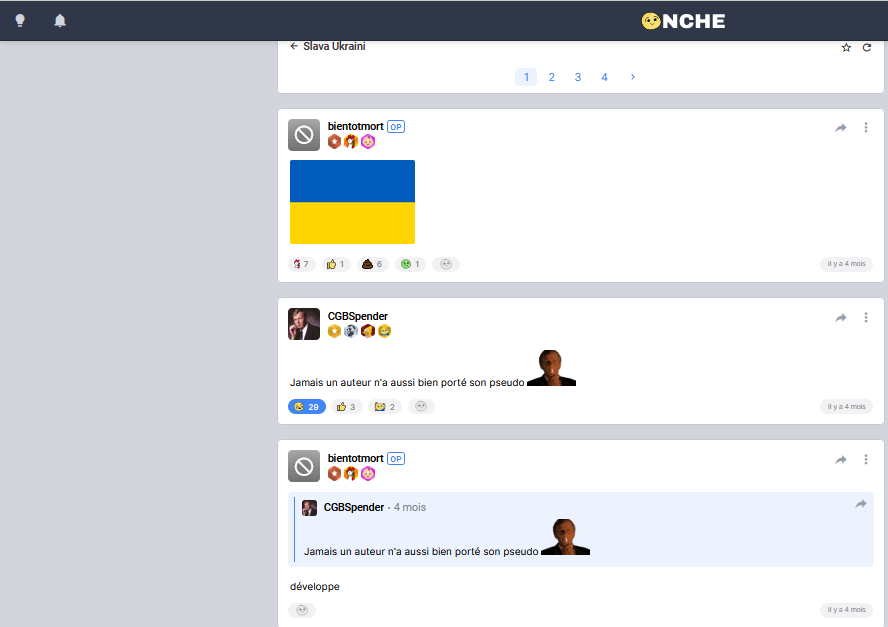The image size is (888, 627).
Task: Share the first bientotmort post
Action: (841, 127)
